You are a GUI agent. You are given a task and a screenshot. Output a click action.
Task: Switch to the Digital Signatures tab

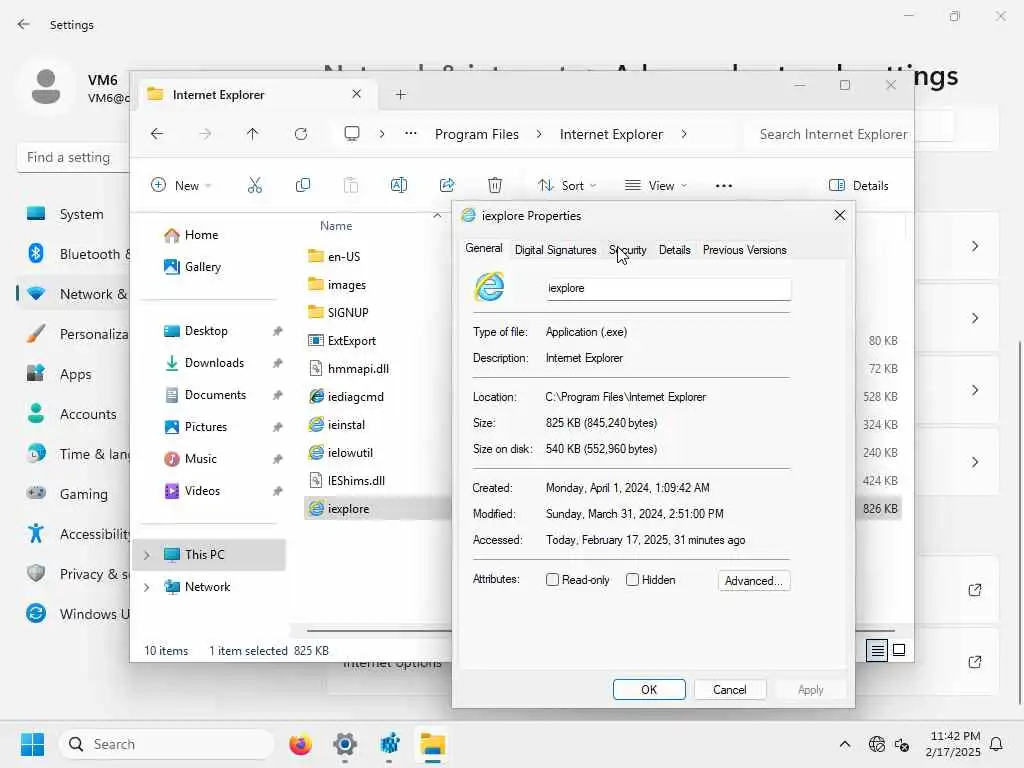pos(555,249)
